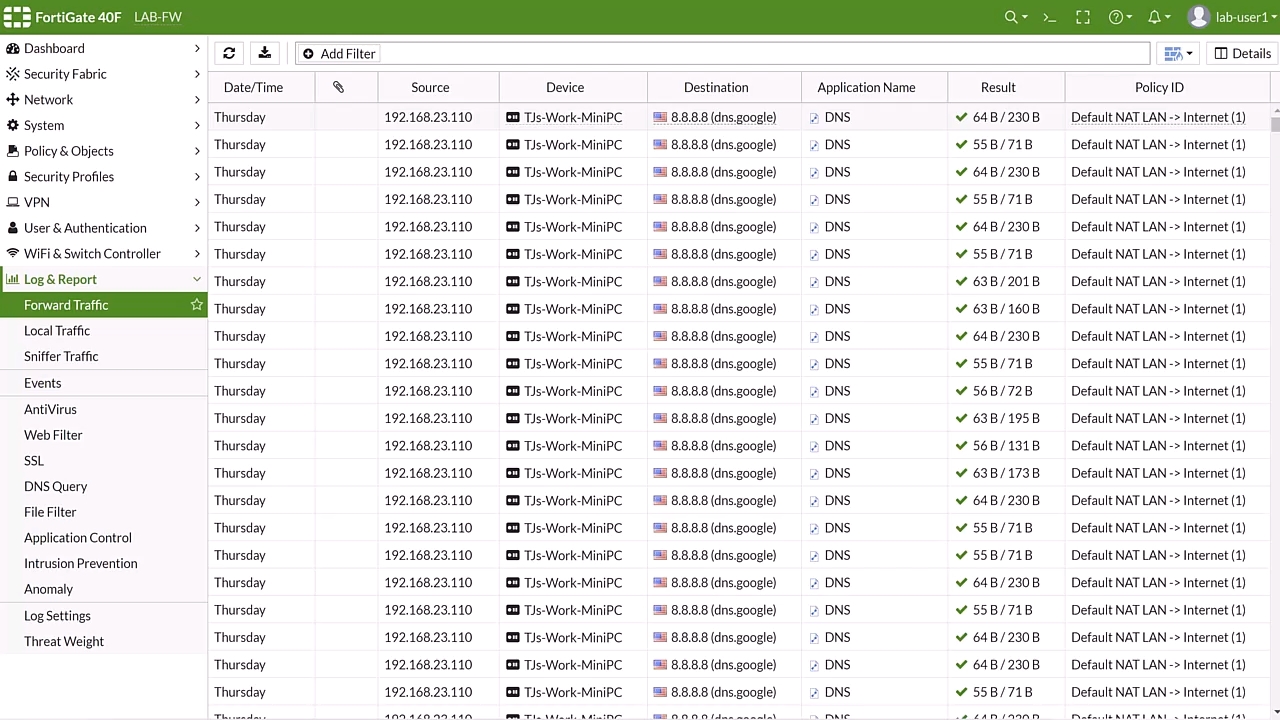
Task: Open the help question mark menu
Action: [1120, 17]
